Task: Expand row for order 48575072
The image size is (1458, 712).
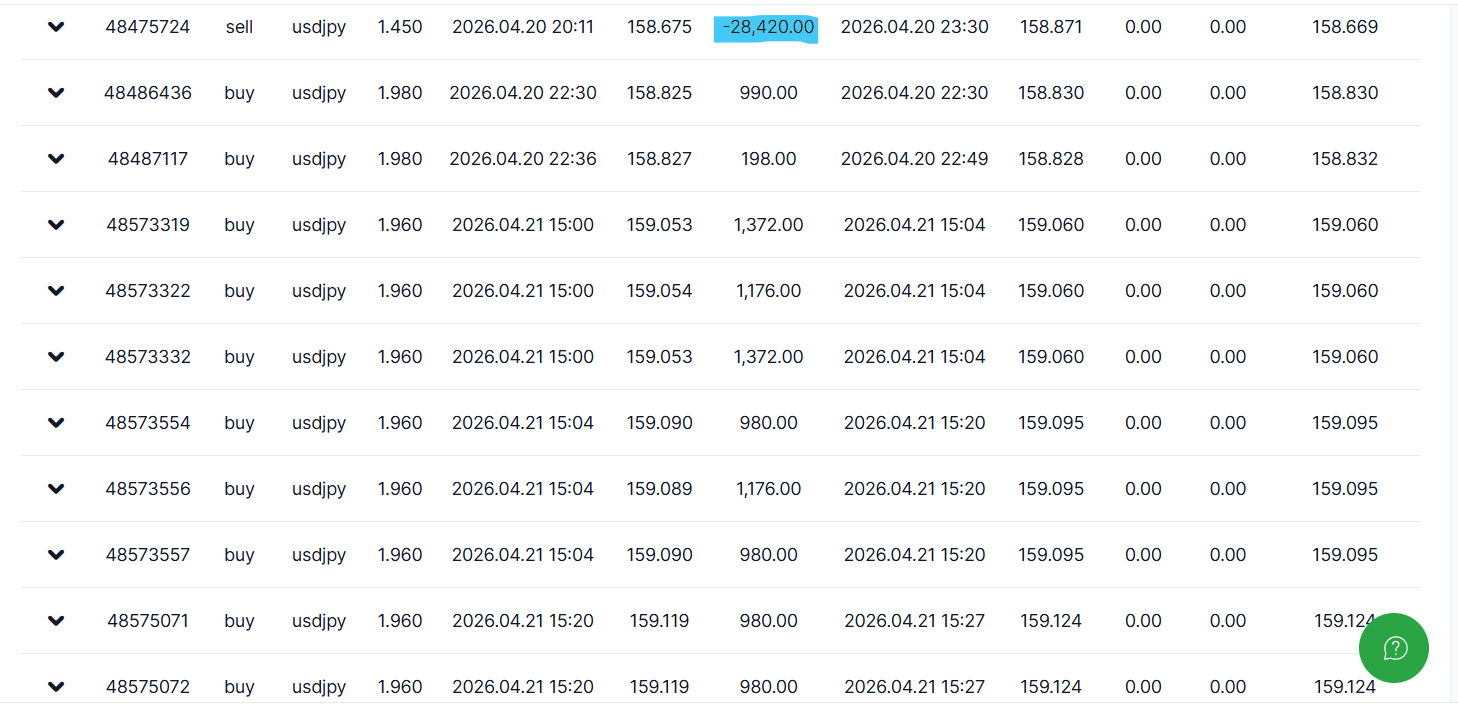Action: 56,687
